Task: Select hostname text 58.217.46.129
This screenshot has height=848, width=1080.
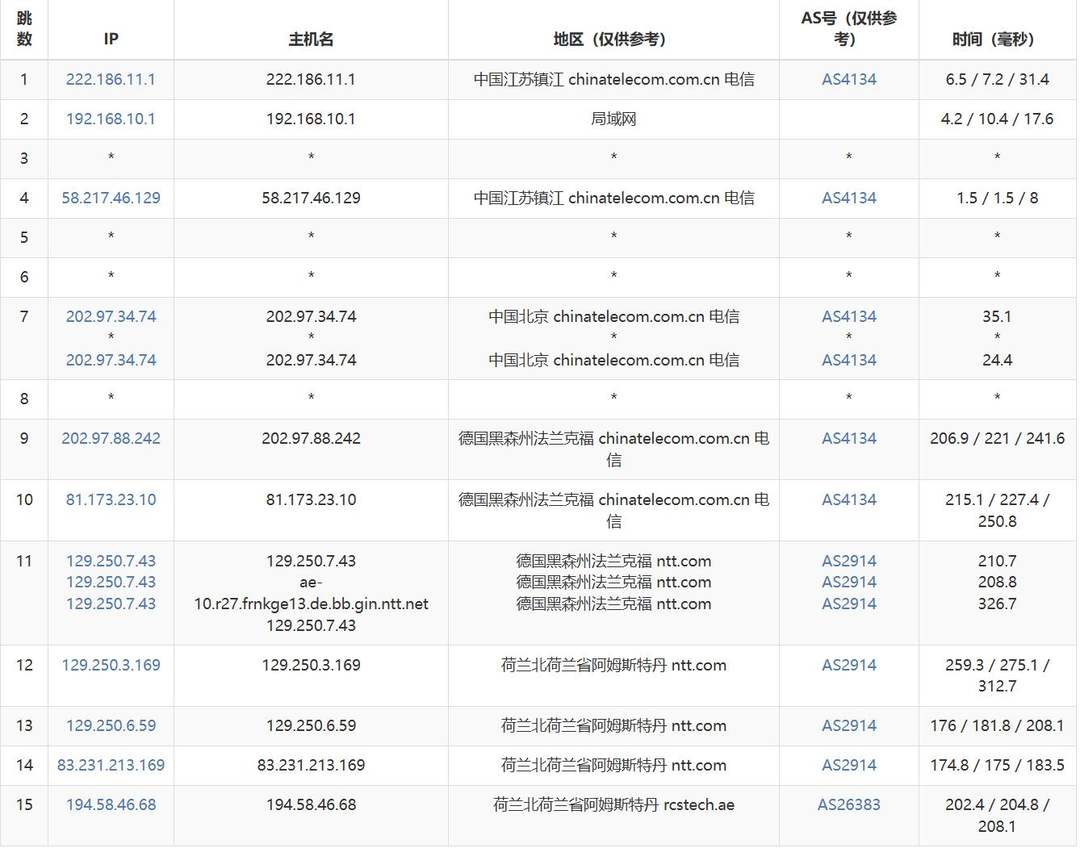Action: [311, 198]
